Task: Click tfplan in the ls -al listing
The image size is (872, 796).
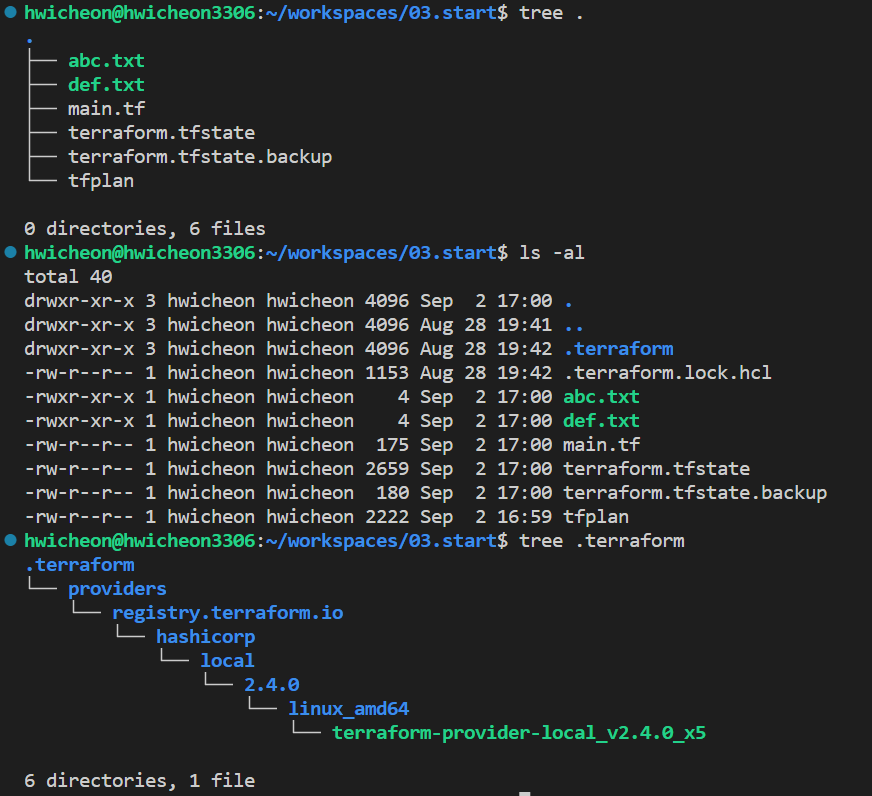Action: point(596,517)
